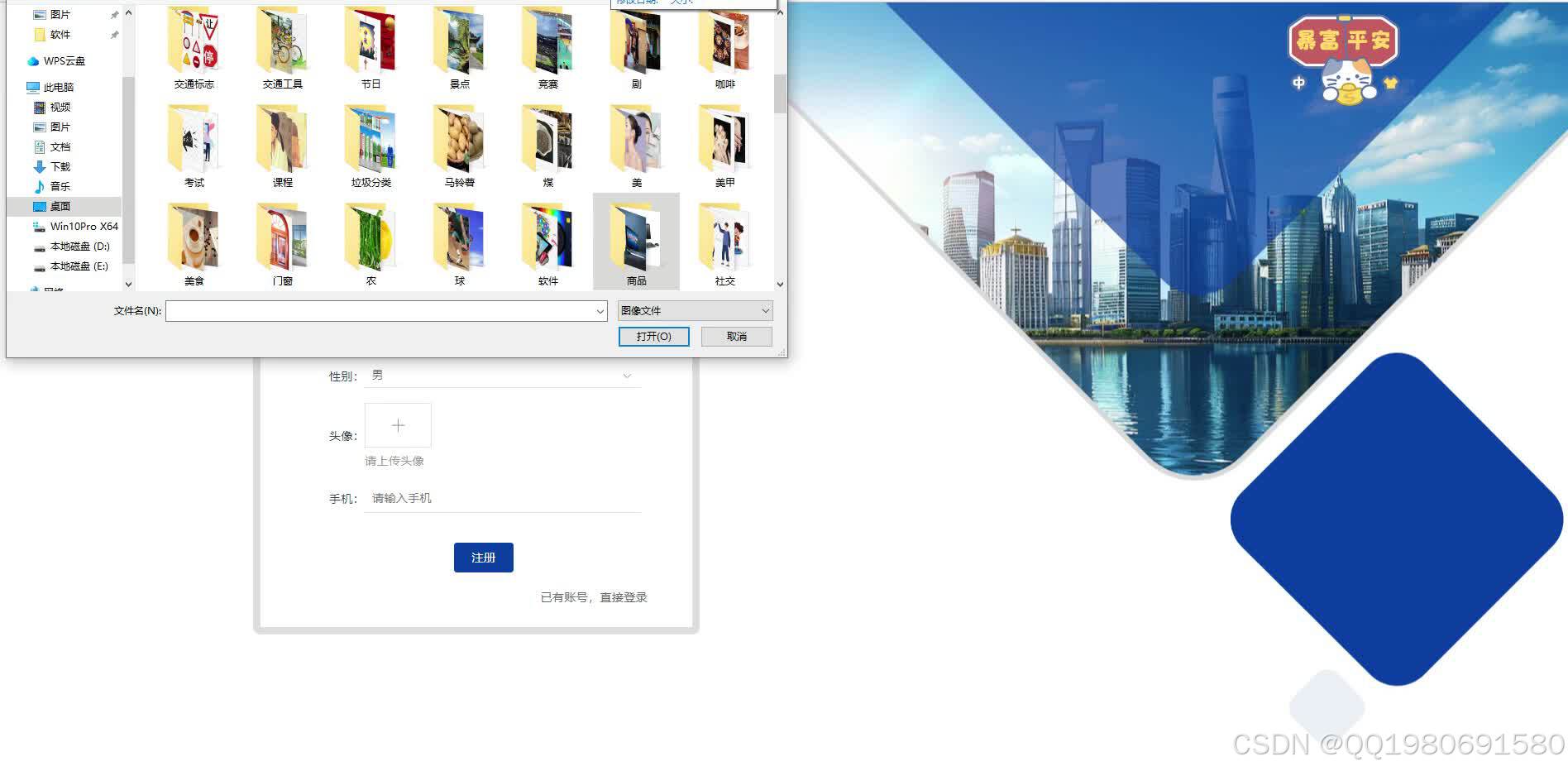Follow the 已有账号，直接登录 link
Screen dimensions: 1568x771
click(594, 597)
